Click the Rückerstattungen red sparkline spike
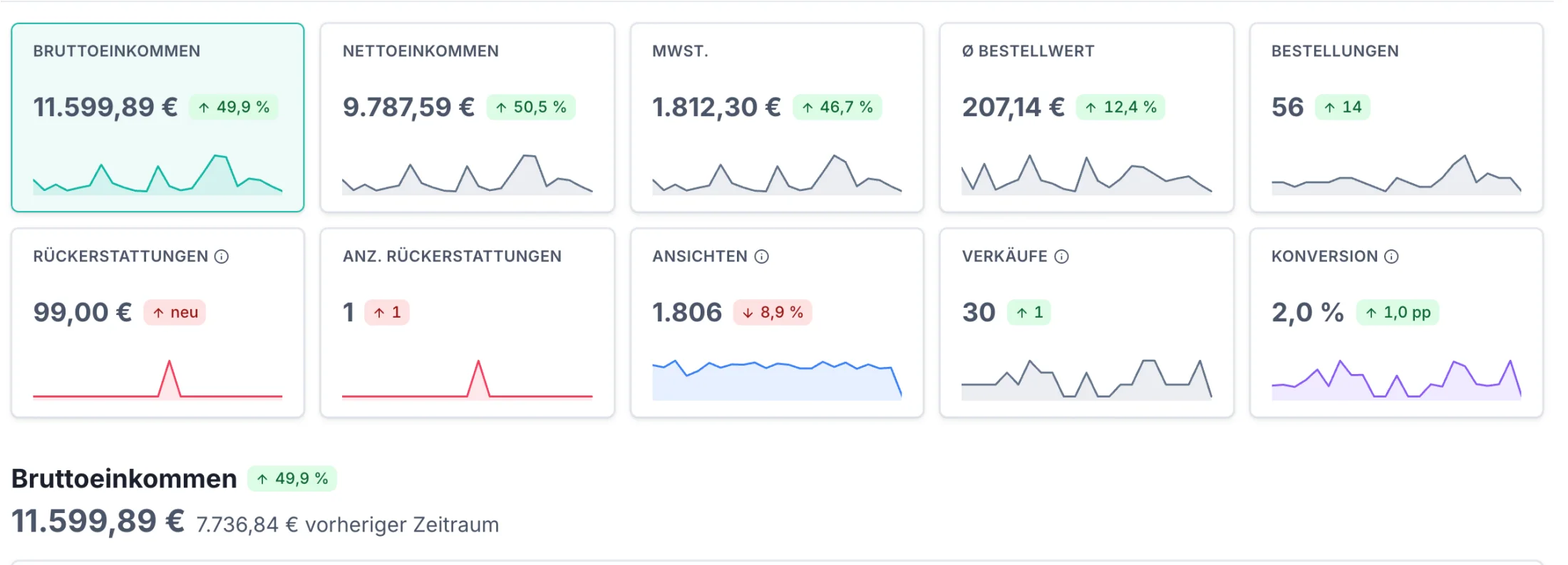 tap(170, 378)
